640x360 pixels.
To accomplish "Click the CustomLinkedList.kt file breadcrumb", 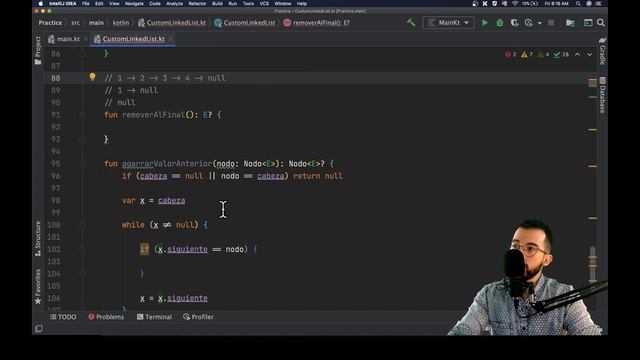I will (x=172, y=23).
